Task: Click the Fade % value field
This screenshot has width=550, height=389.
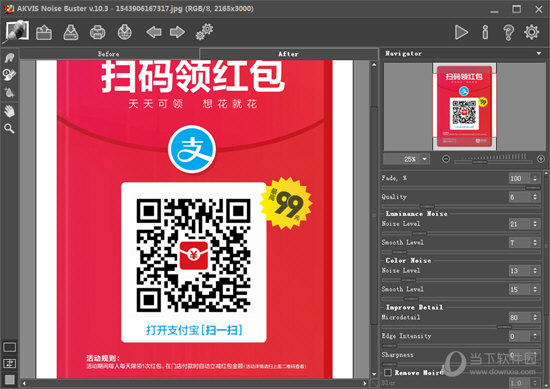Action: pos(519,178)
